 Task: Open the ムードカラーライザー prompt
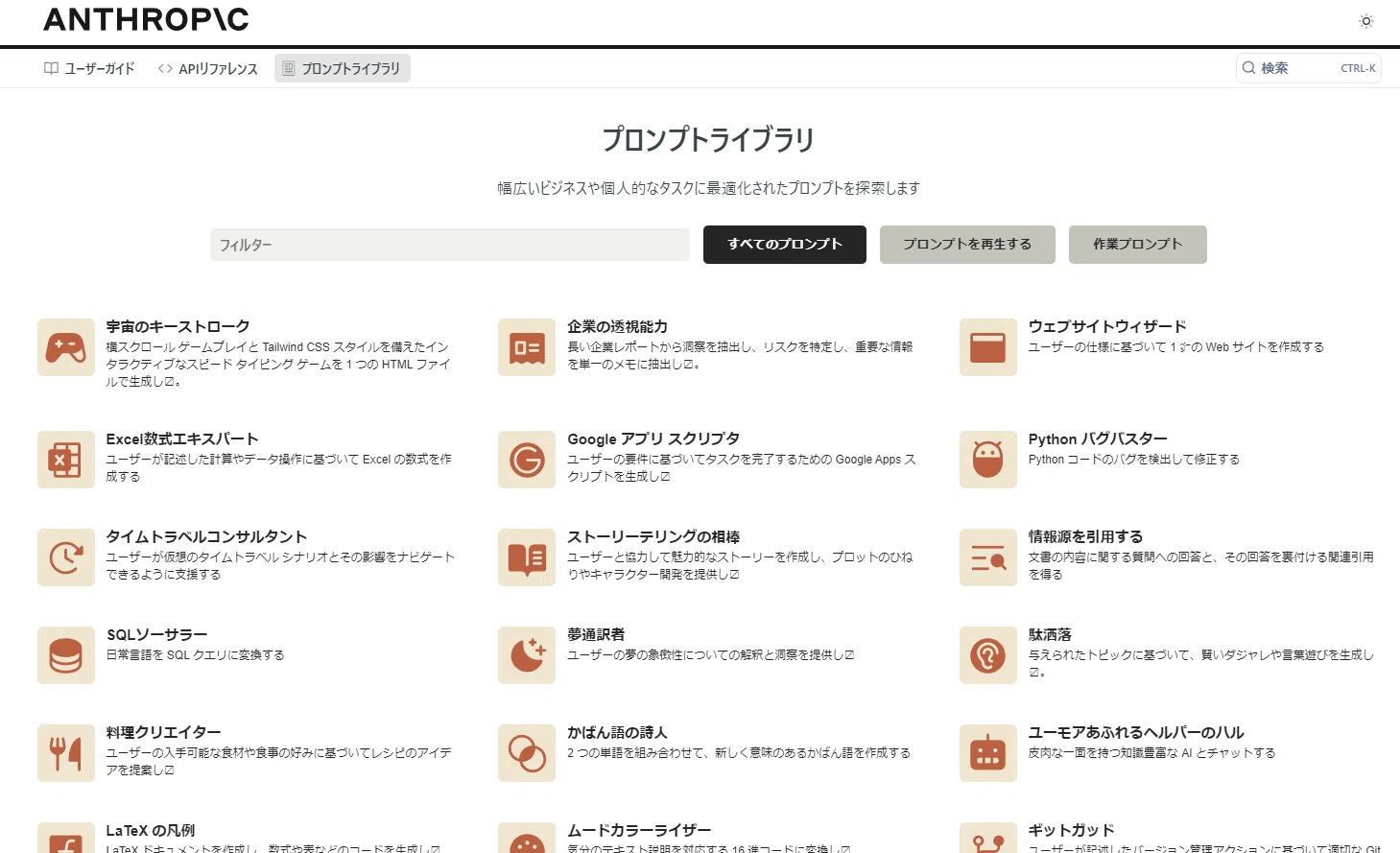[639, 831]
